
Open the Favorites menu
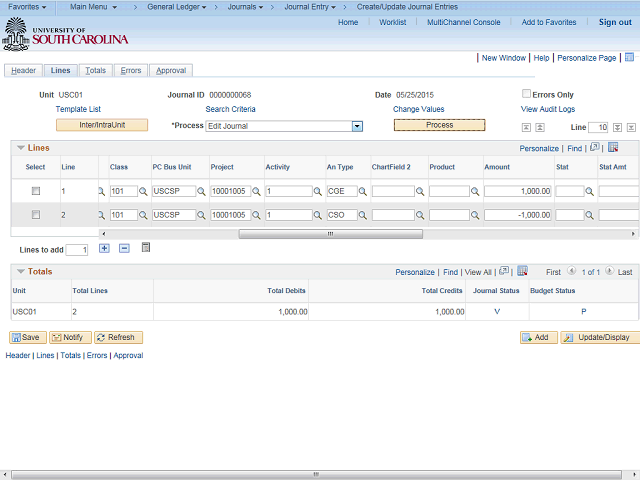(x=27, y=7)
